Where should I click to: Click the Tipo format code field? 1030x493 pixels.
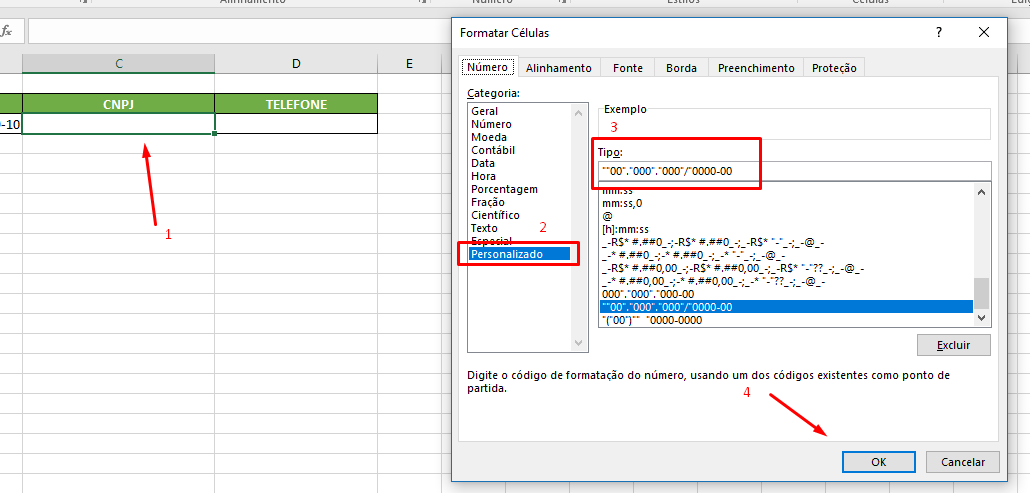pyautogui.click(x=793, y=171)
